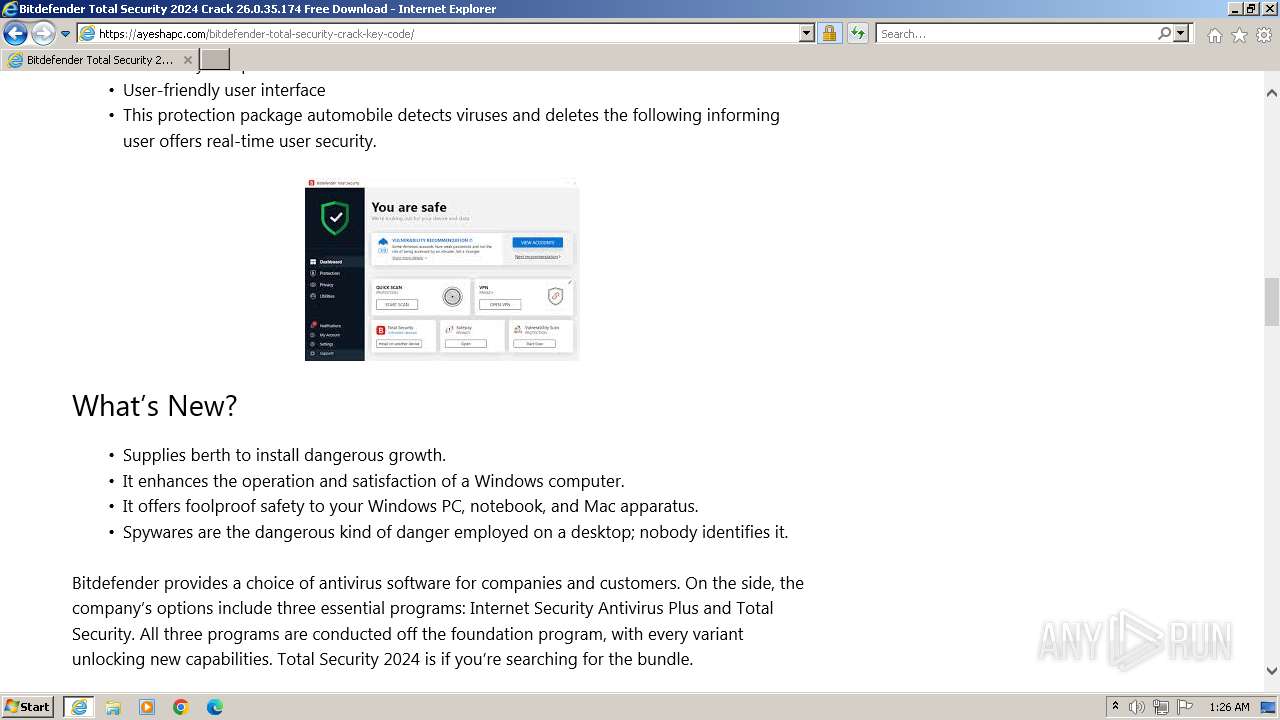Click text 'User-friendly user interface'

[x=224, y=90]
